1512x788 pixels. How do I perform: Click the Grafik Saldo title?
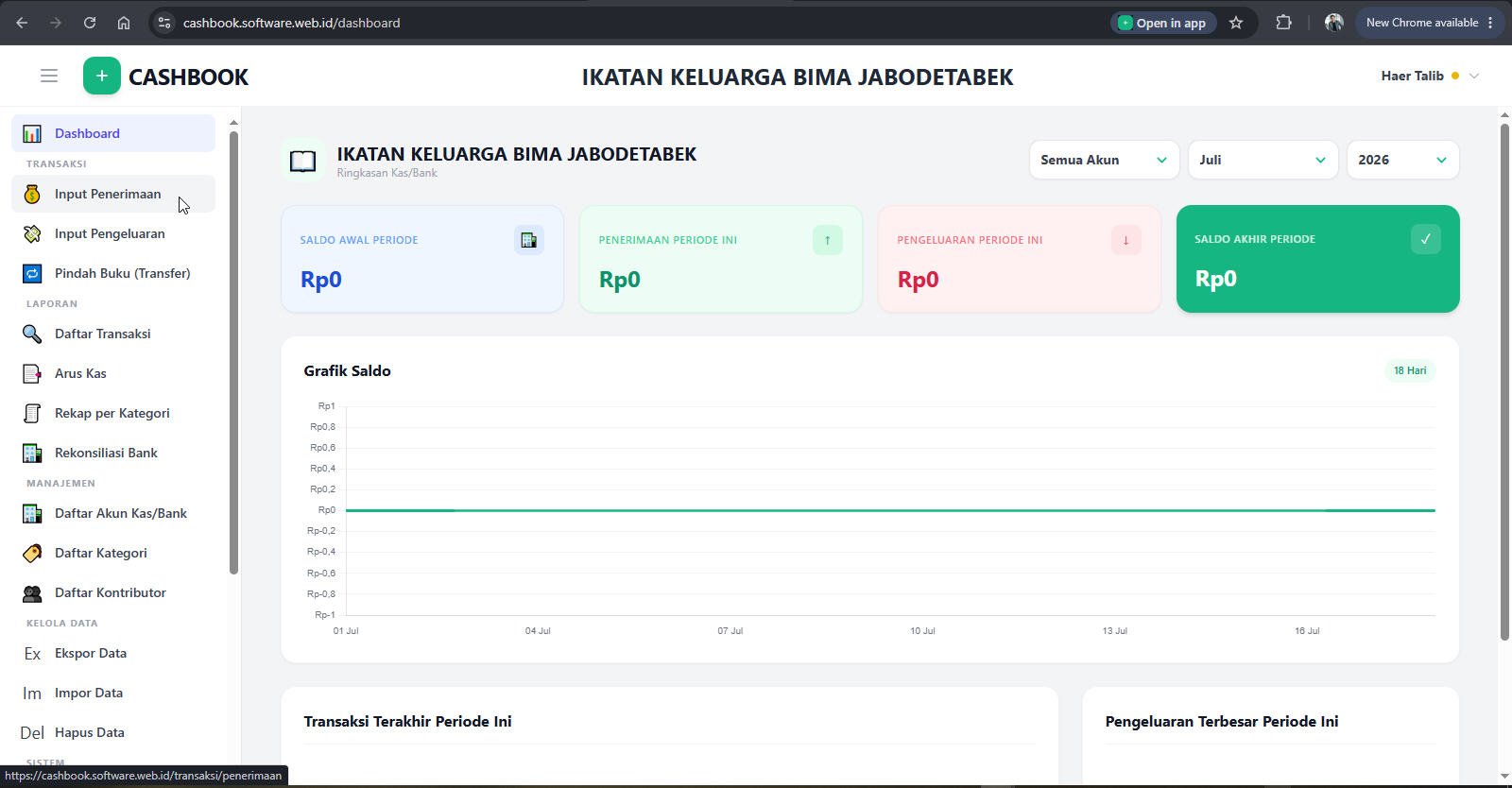point(347,370)
